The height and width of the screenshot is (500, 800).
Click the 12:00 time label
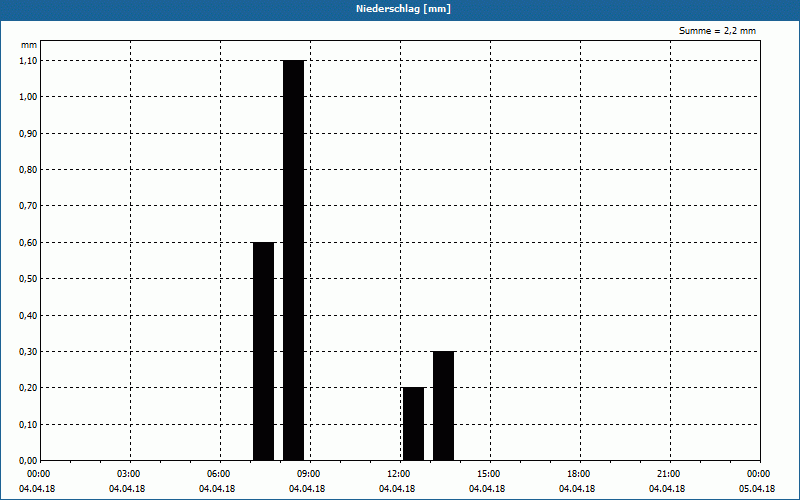click(398, 474)
